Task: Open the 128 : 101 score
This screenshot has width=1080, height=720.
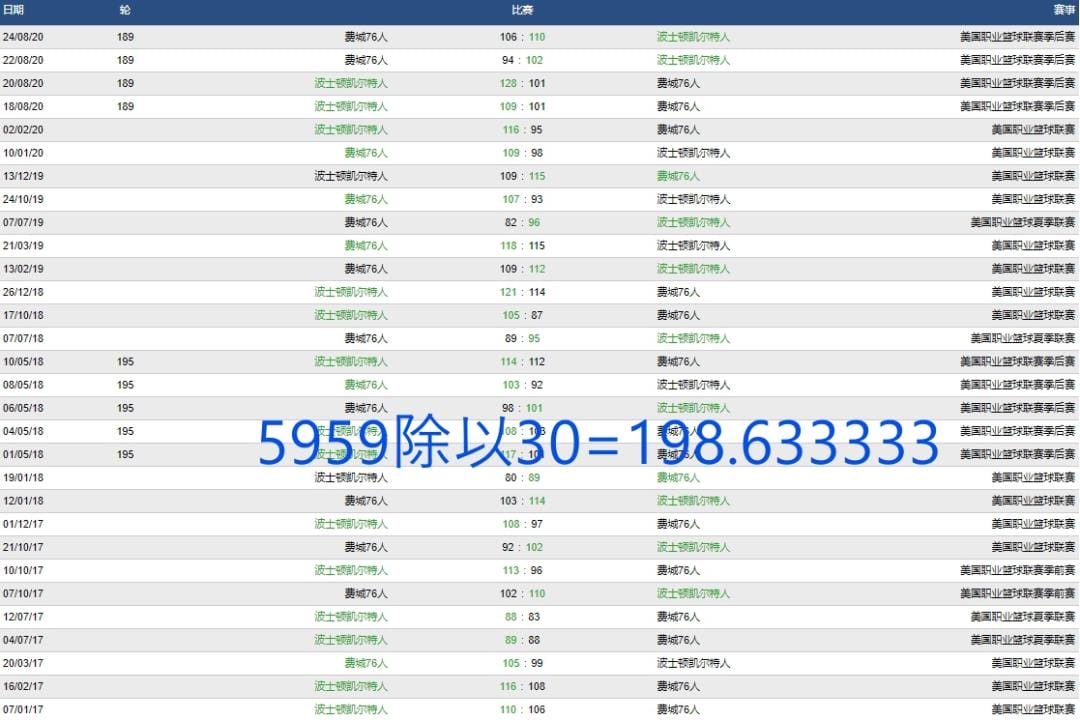Action: 522,83
